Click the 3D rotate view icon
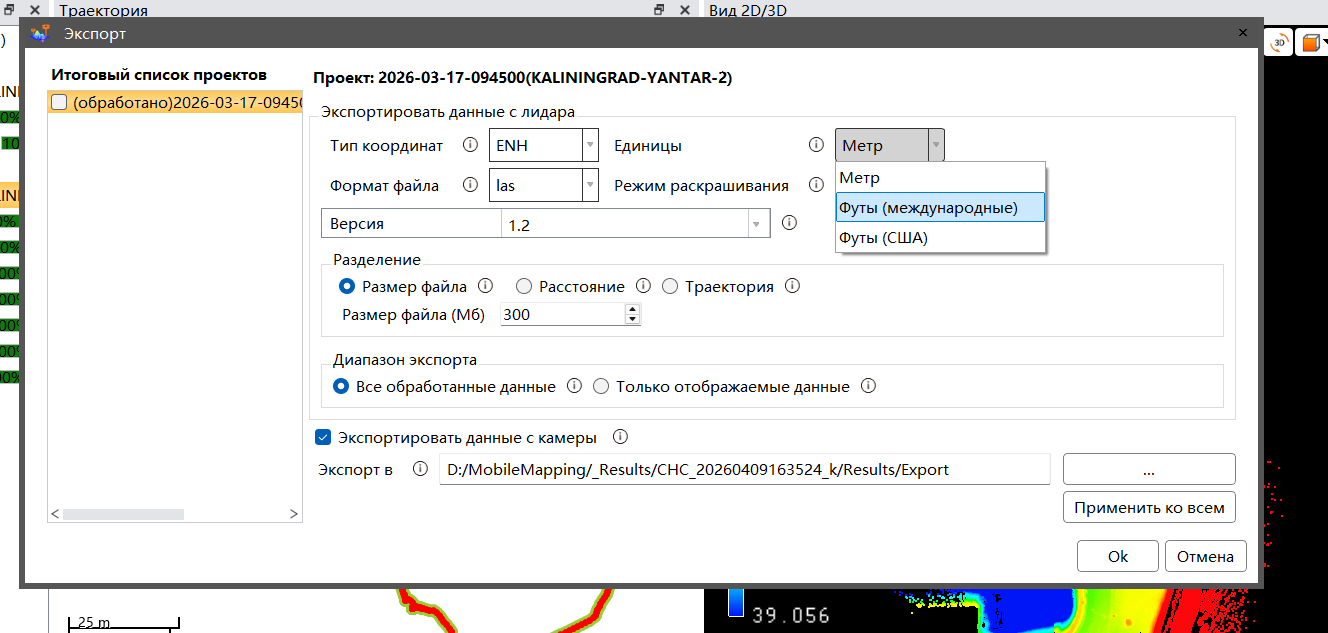Viewport: 1328px width, 633px height. click(1279, 44)
